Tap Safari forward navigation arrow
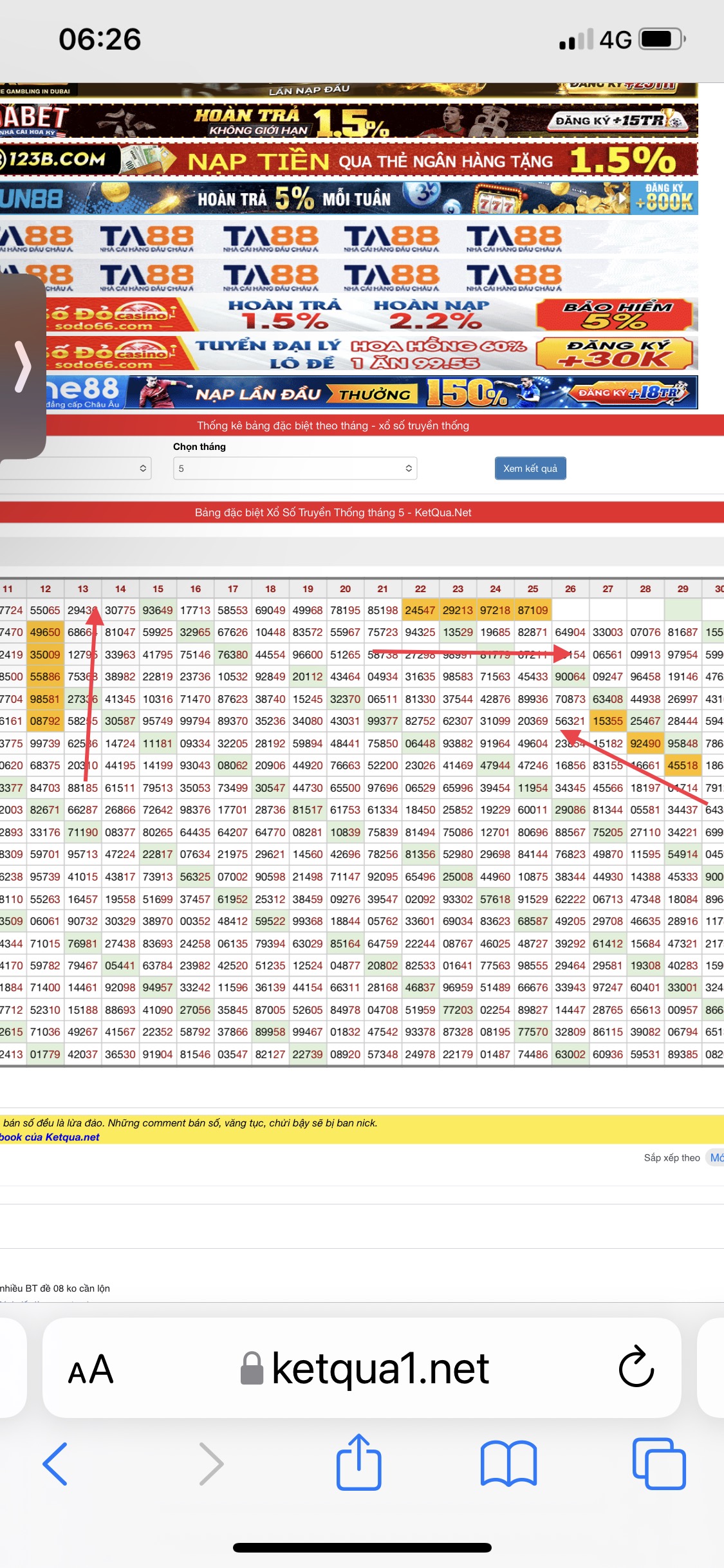Viewport: 724px width, 1568px height. 211,1464
